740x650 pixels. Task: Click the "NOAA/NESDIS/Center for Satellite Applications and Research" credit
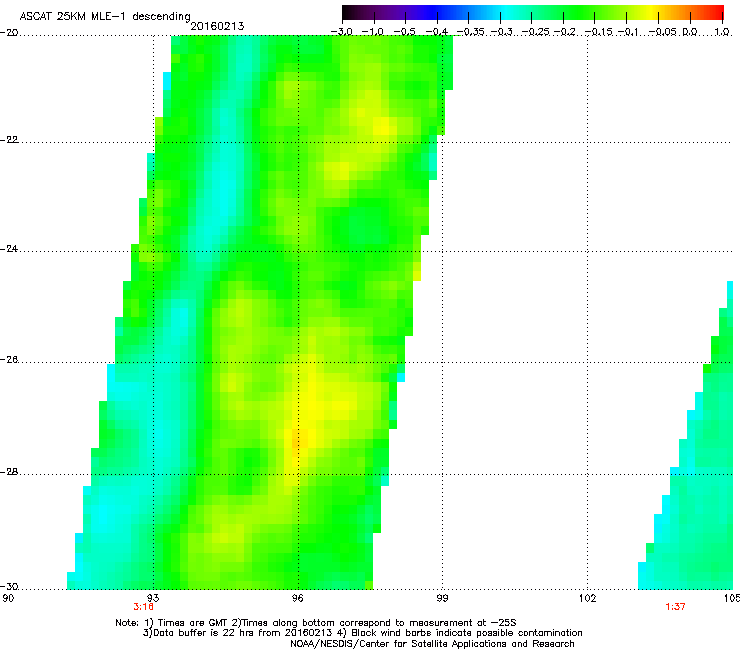point(432,644)
